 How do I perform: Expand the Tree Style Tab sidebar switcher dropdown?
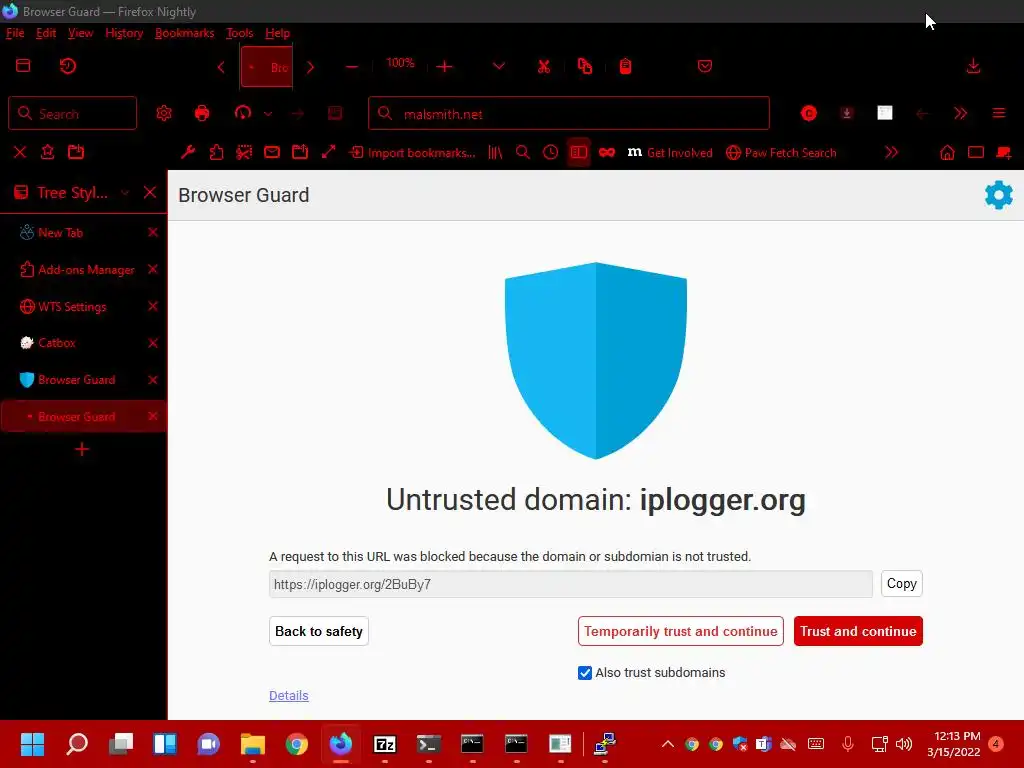(125, 193)
